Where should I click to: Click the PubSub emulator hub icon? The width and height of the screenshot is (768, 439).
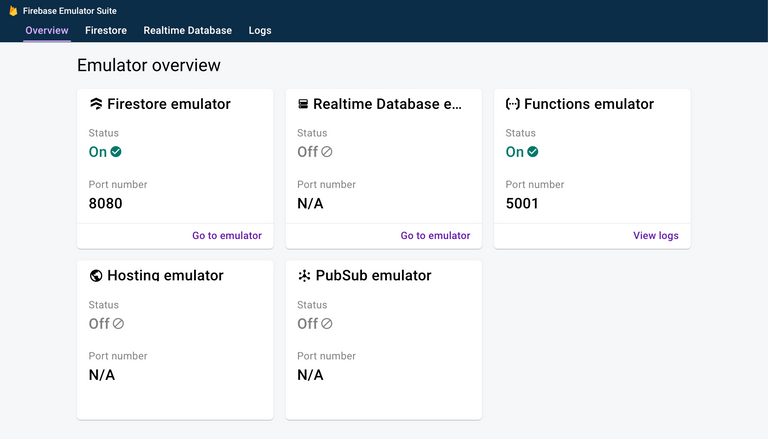304,276
